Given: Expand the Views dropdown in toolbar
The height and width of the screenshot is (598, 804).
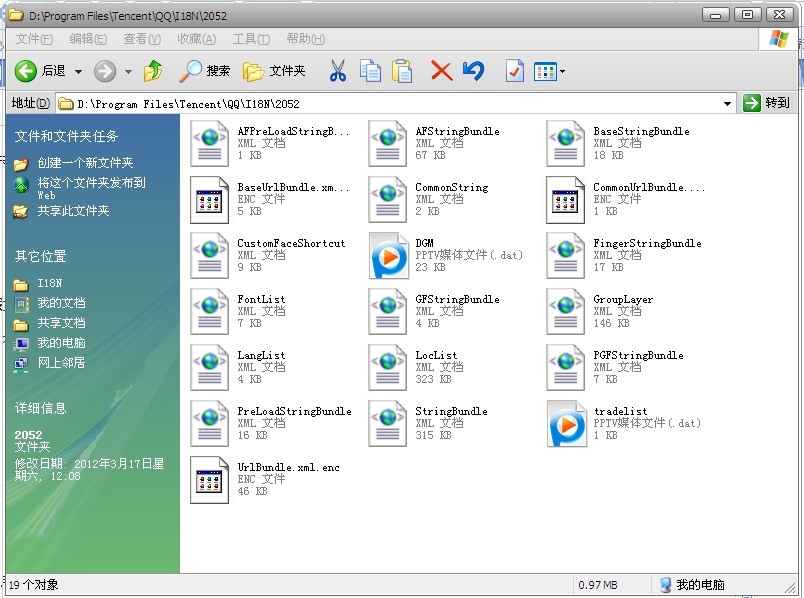Looking at the screenshot, I should [562, 72].
